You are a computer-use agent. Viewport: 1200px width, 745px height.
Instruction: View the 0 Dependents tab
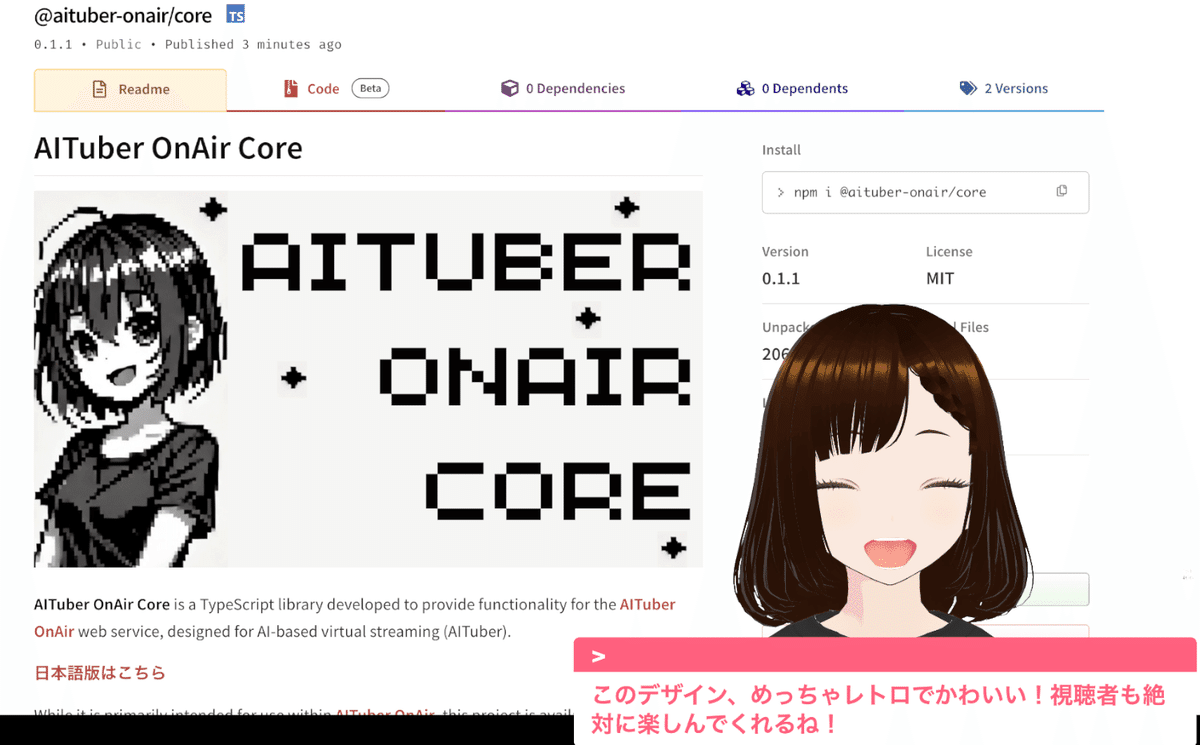792,88
